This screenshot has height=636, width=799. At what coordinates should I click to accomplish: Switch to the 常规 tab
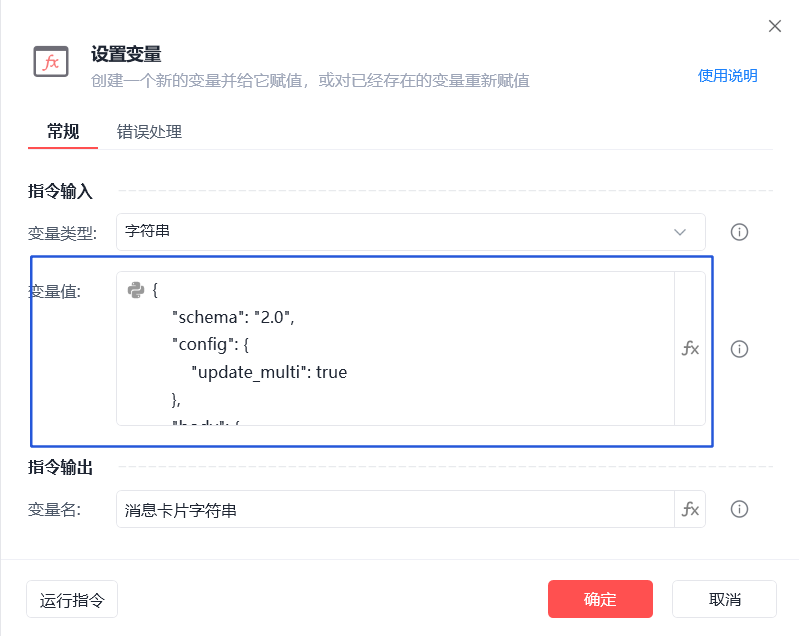coord(63,132)
